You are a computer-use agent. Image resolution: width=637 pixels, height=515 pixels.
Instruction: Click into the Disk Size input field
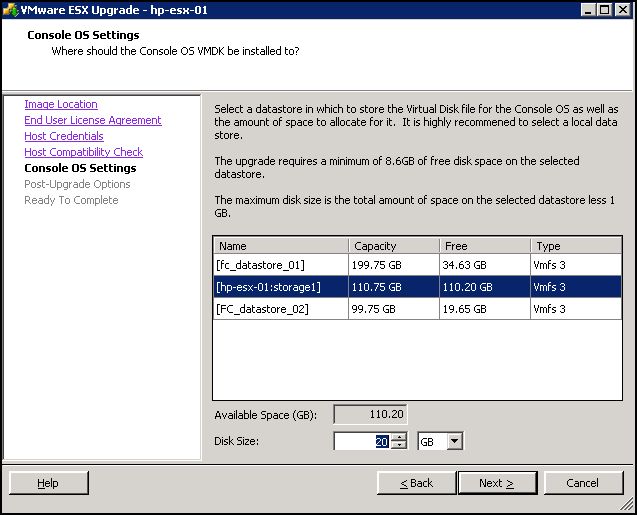pyautogui.click(x=360, y=441)
